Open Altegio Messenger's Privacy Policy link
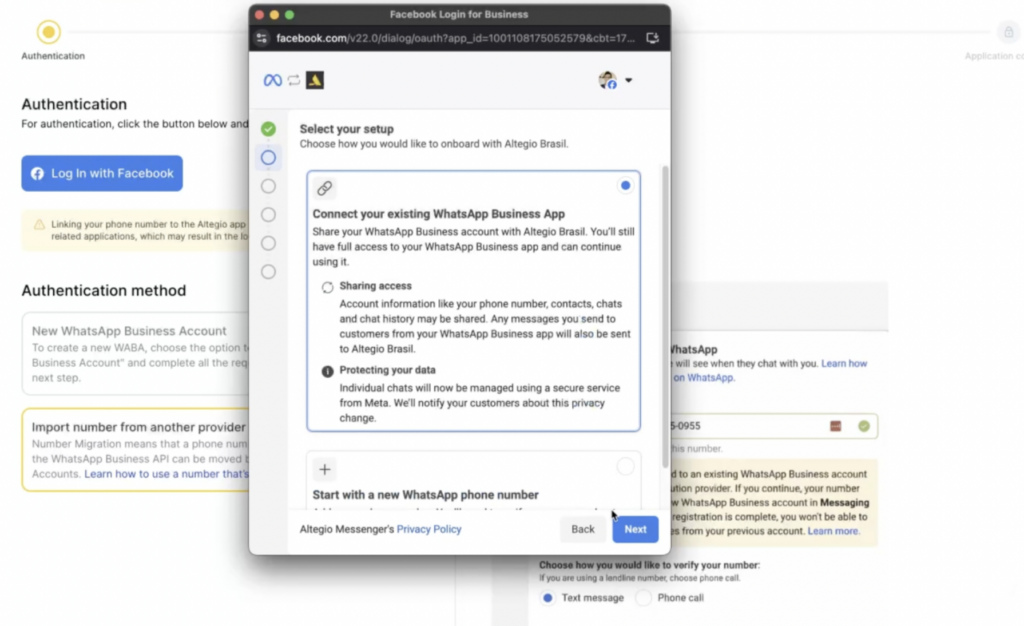This screenshot has height=626, width=1024. tap(429, 529)
